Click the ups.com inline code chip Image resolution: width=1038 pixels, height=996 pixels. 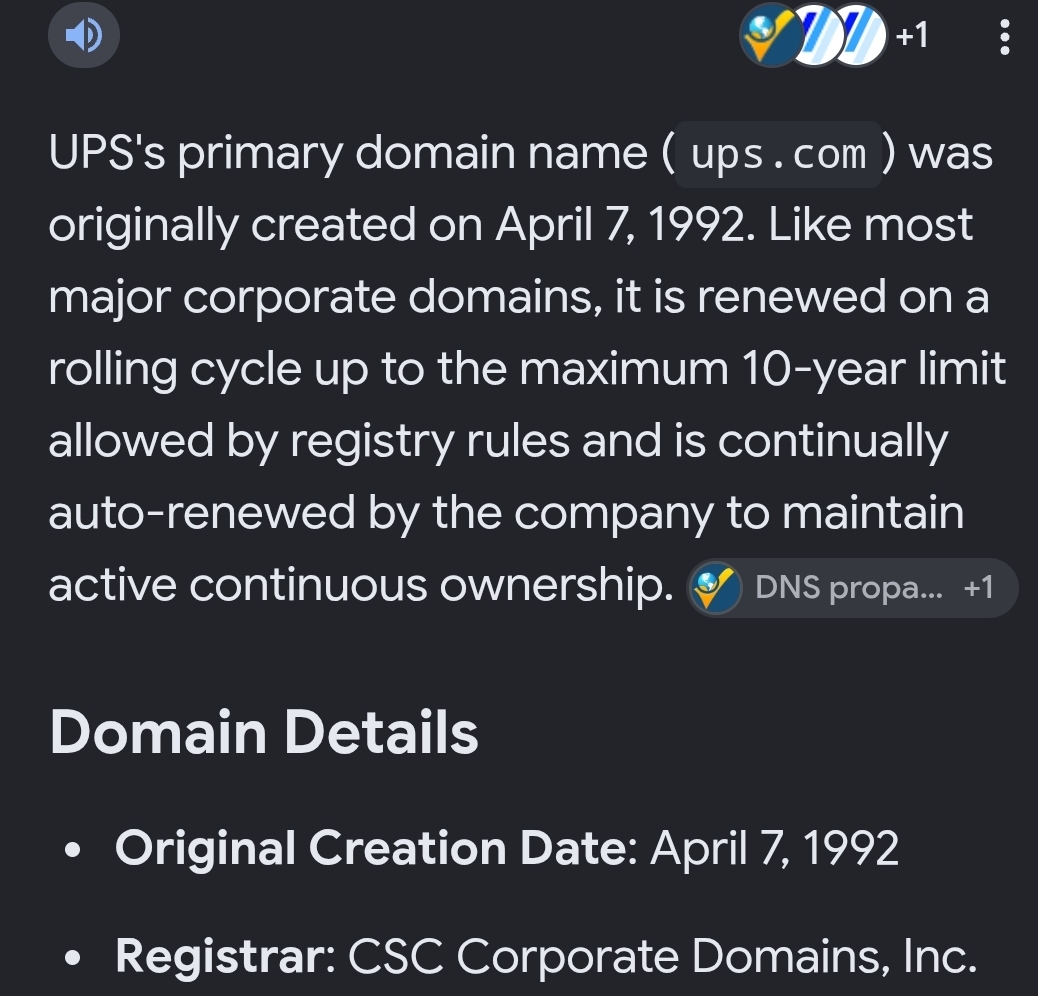click(778, 154)
